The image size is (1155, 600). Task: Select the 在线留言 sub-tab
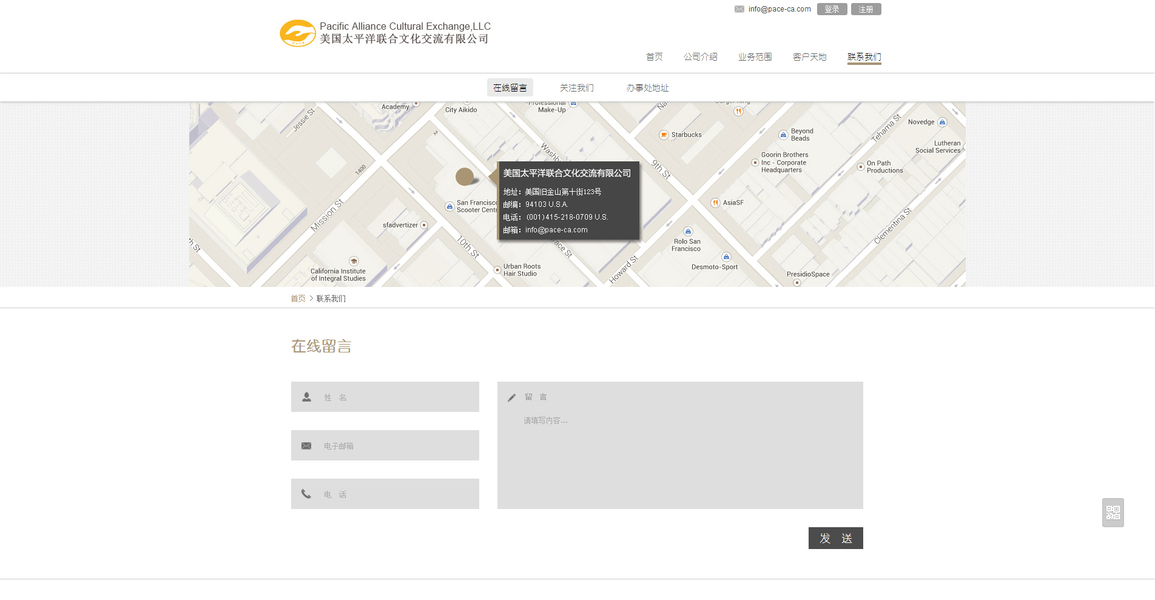point(510,88)
